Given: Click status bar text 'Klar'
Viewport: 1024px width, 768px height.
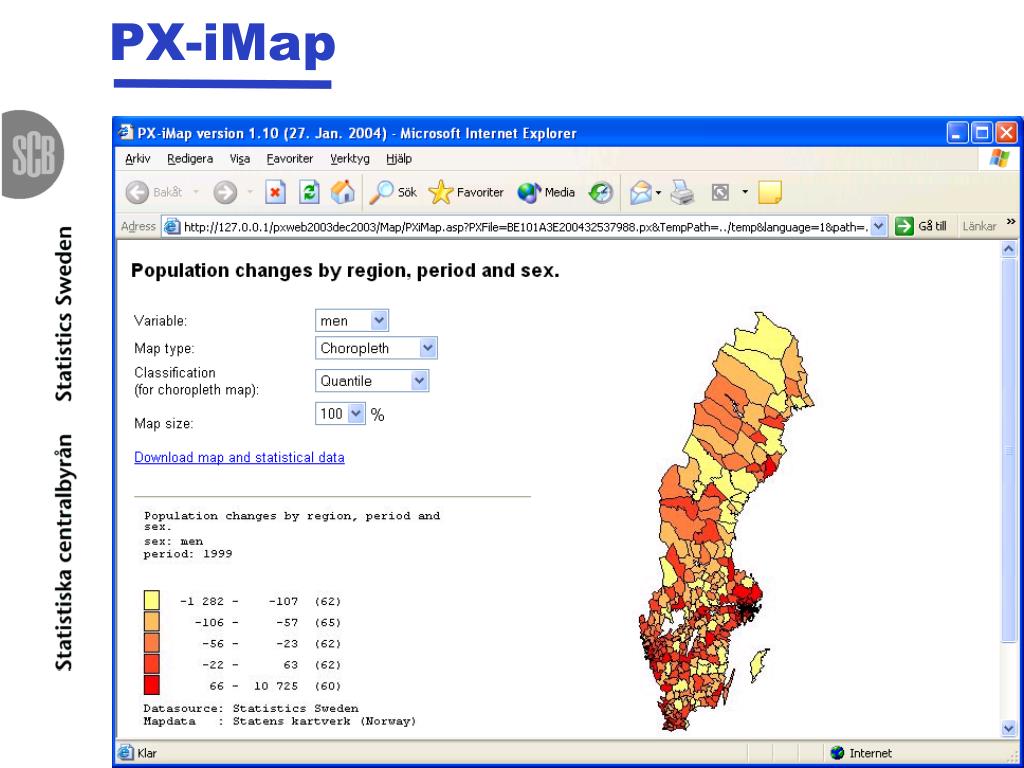Looking at the screenshot, I should [147, 753].
